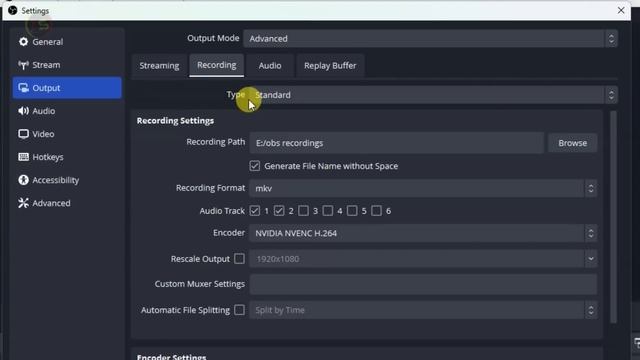Click the OBS logo in the title bar
This screenshot has width=640, height=360.
[x=13, y=10]
